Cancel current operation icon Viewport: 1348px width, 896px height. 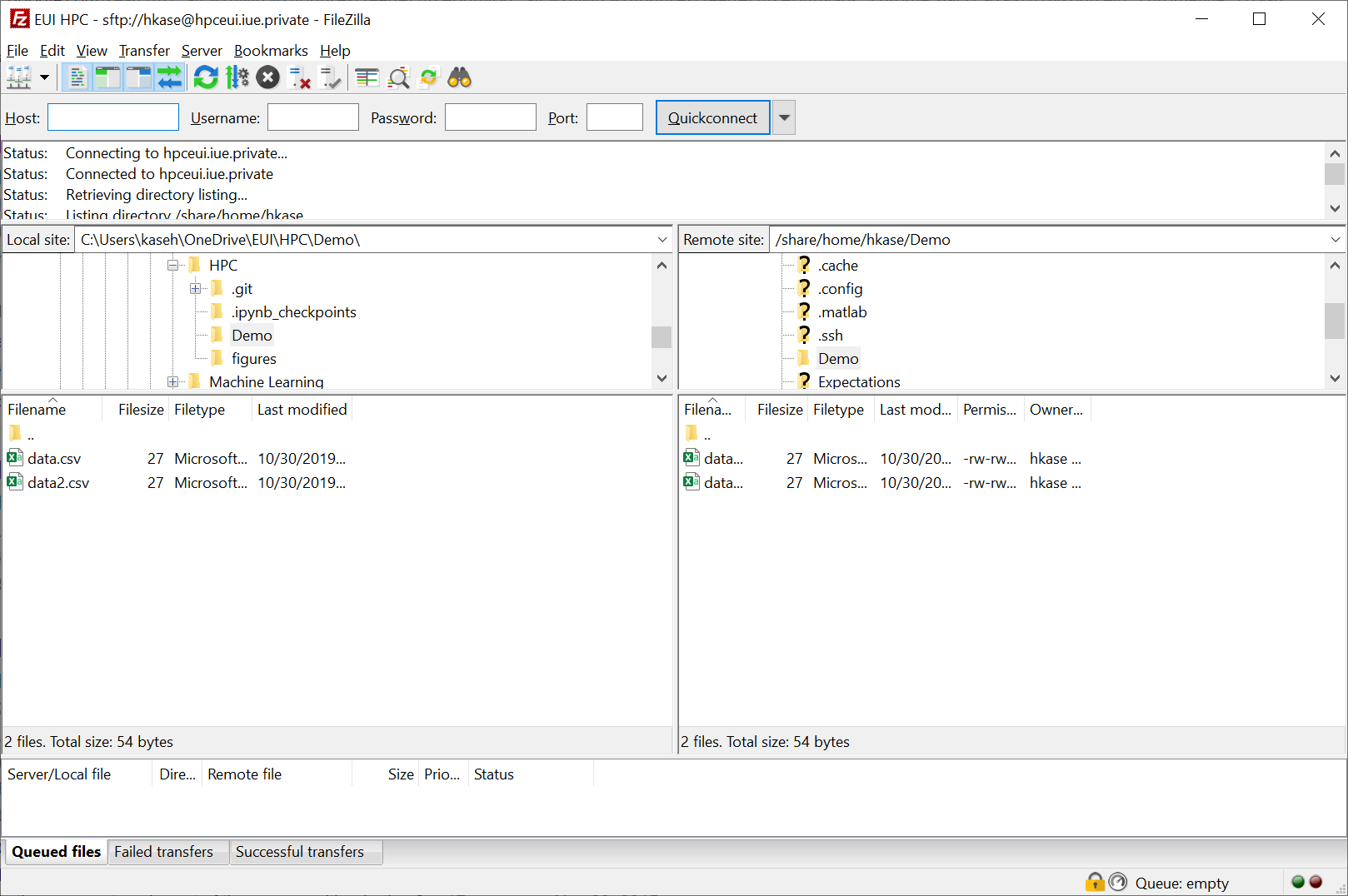click(267, 78)
